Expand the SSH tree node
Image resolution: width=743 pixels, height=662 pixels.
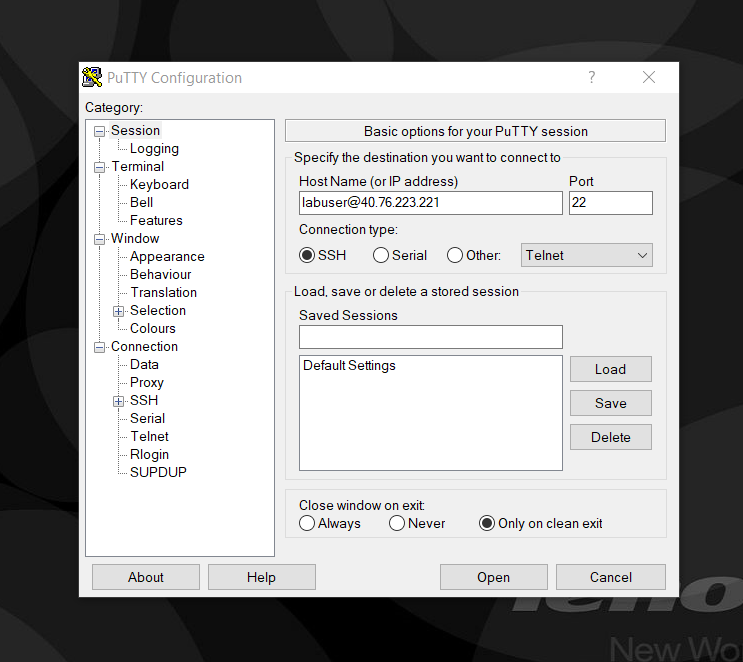click(118, 401)
